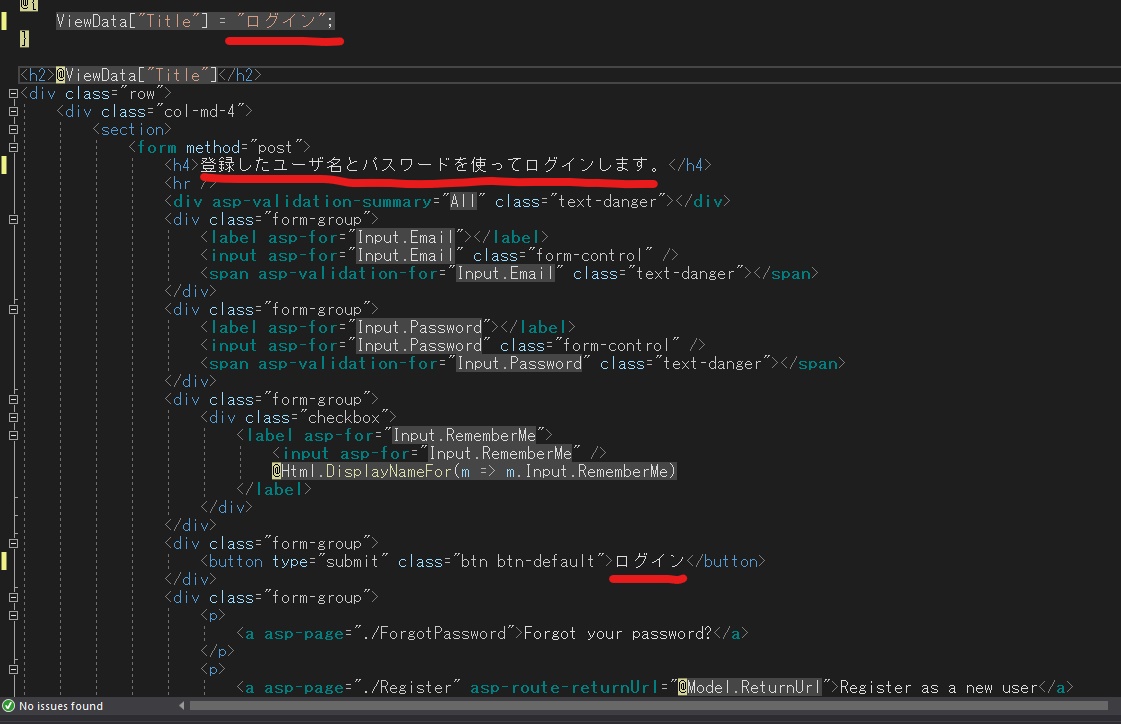Collapse the checkbox div region
The width and height of the screenshot is (1121, 724).
tap(12, 417)
